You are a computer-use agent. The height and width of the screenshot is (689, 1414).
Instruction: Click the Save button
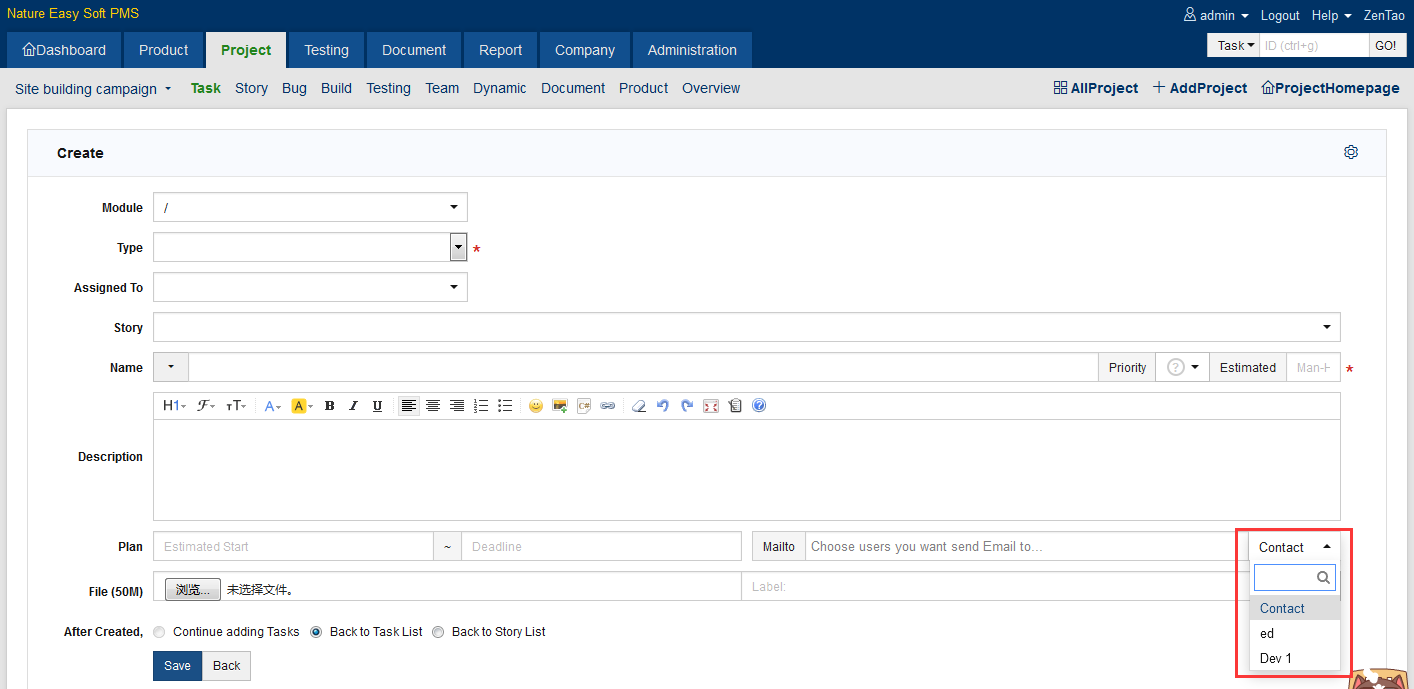pyautogui.click(x=177, y=666)
